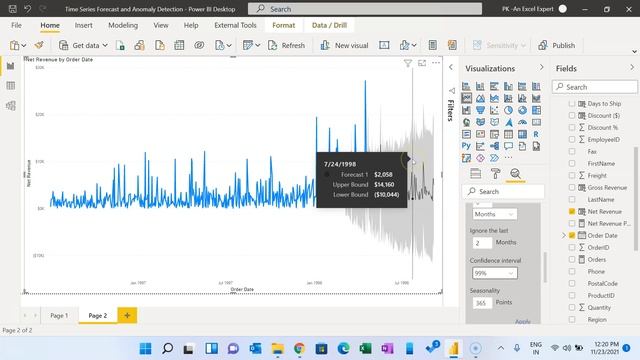The image size is (640, 360).
Task: Open the Analytics magnifier tab
Action: 516,174
